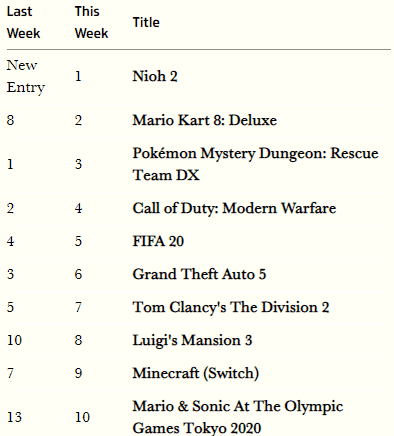Click Grand Theft Auto 5 entry
This screenshot has height=436, width=394.
pos(199,274)
